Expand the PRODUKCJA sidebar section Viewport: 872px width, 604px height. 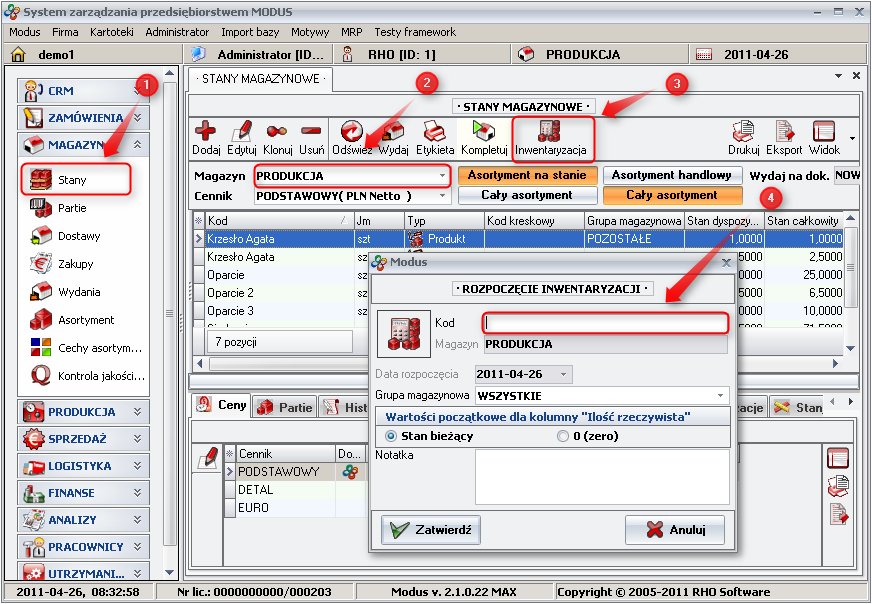tap(84, 411)
